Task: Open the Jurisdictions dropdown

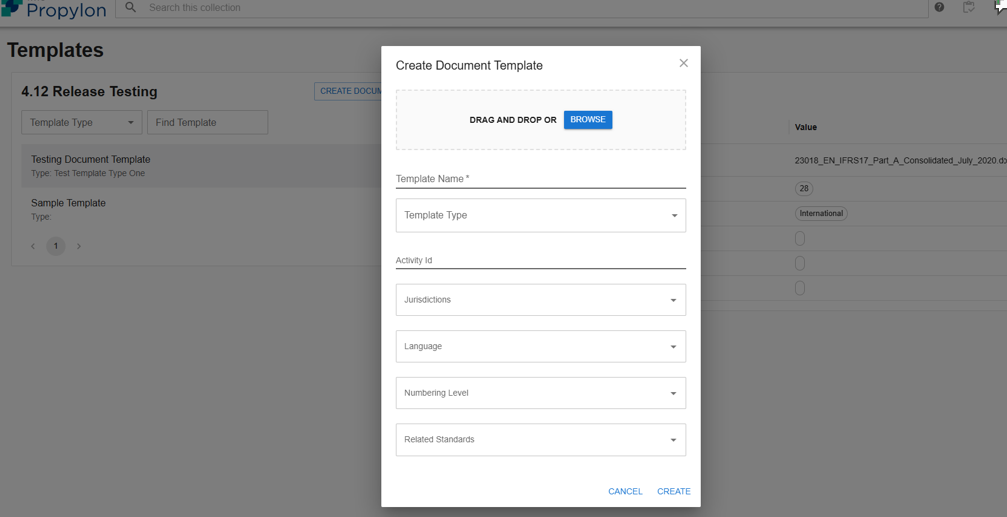Action: point(540,300)
